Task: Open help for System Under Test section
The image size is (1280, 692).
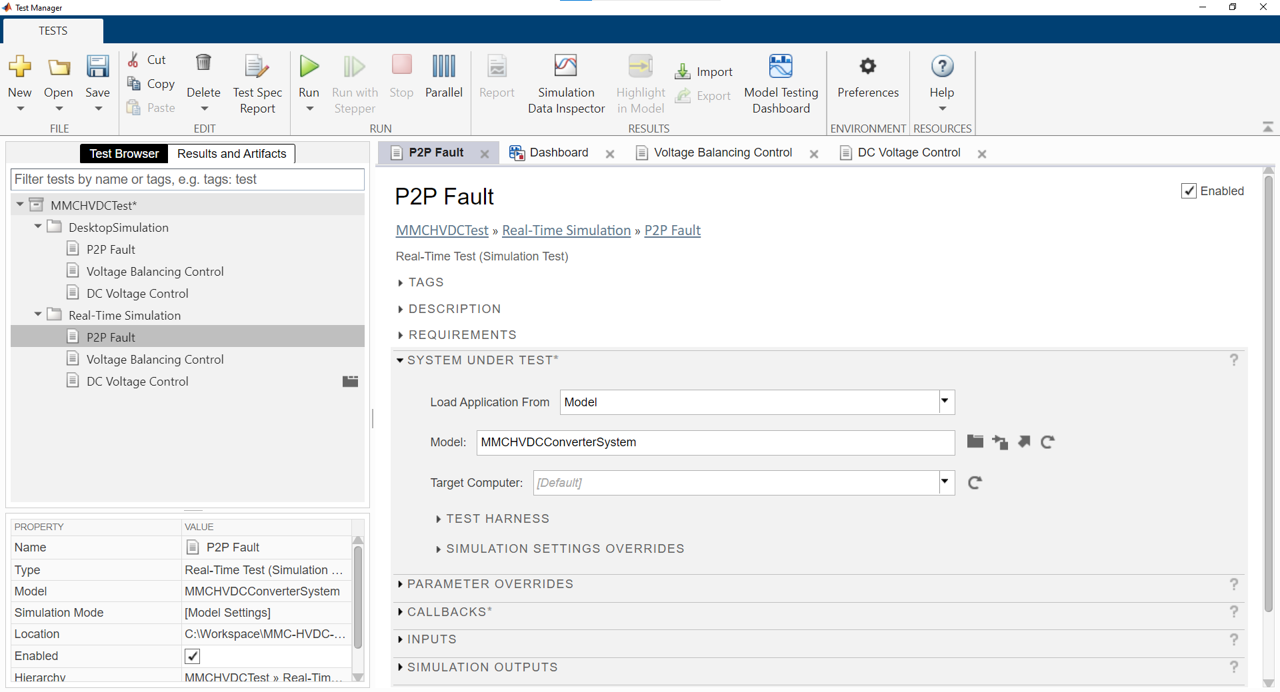Action: [x=1234, y=360]
